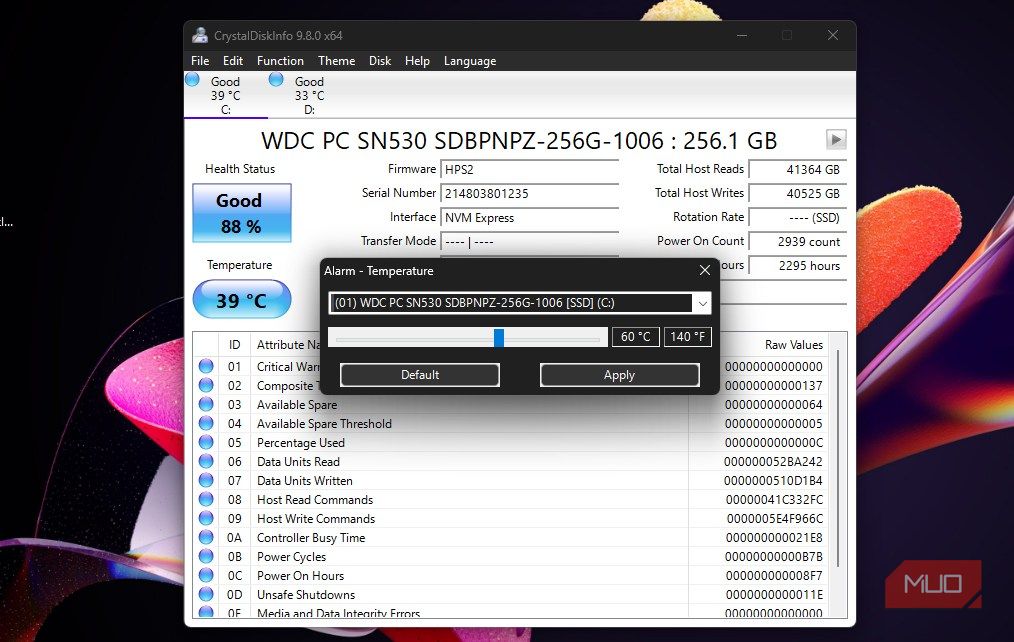Click the Apply button in alarm dialog
Screen dimensions: 1014x642
pos(620,375)
